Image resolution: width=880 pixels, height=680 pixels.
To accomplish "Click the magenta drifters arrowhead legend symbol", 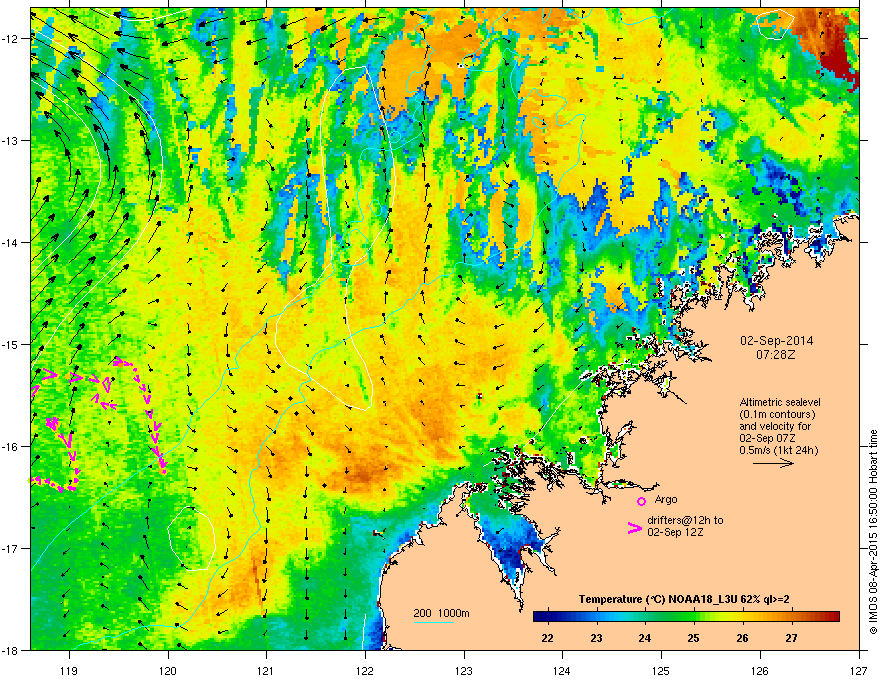I will click(x=634, y=528).
